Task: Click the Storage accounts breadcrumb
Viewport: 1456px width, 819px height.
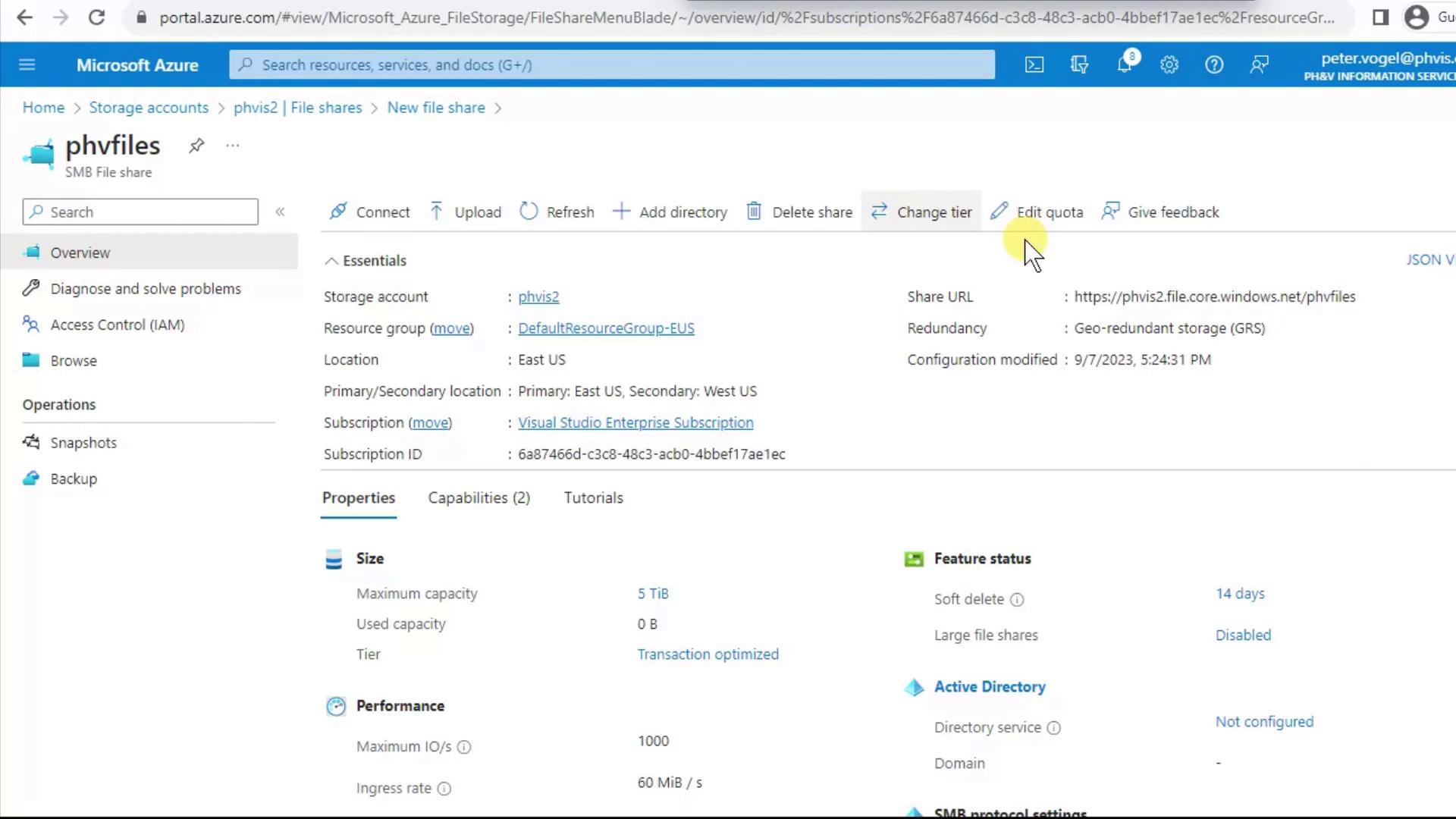Action: click(149, 108)
